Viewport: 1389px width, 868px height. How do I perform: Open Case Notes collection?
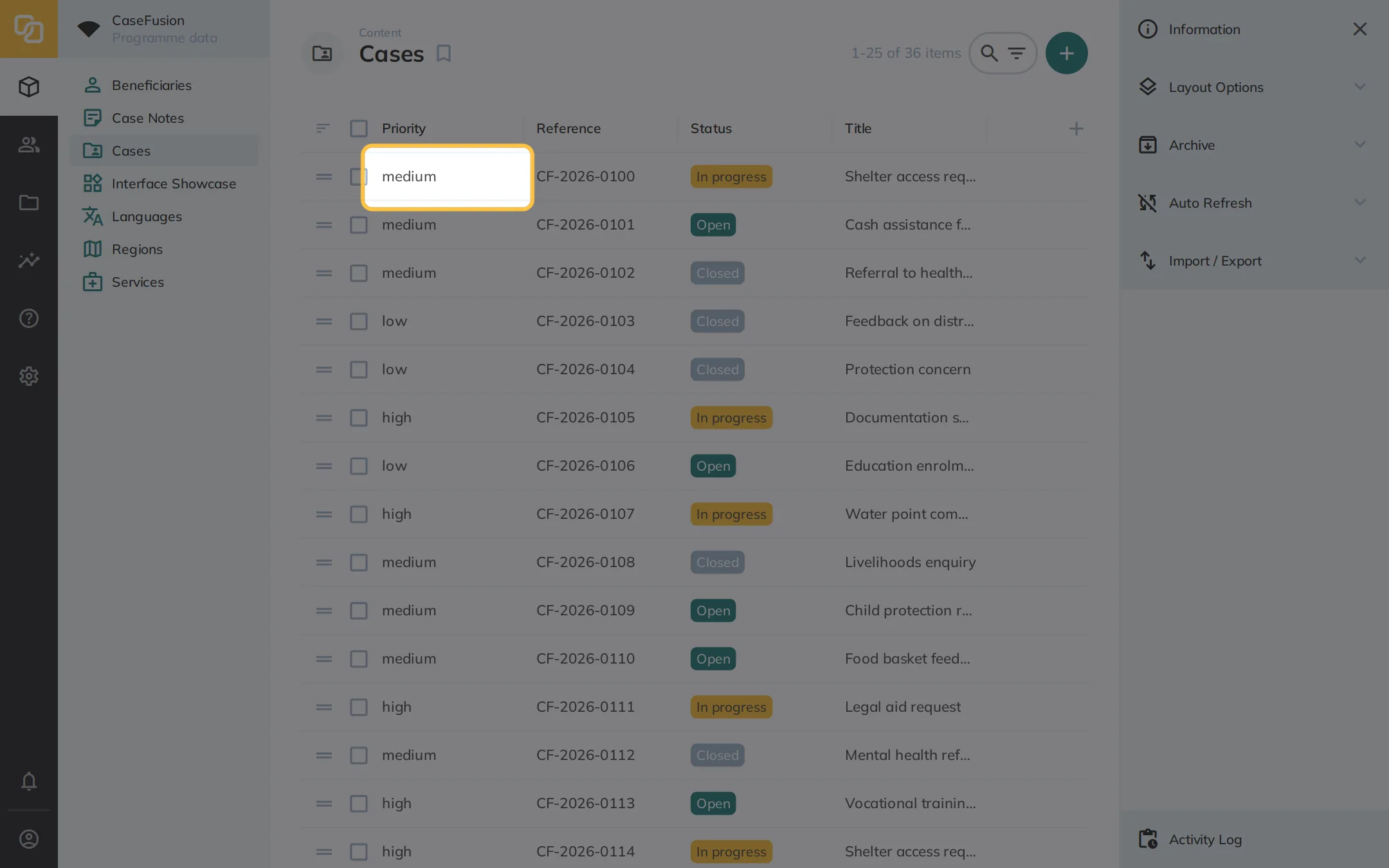164,118
